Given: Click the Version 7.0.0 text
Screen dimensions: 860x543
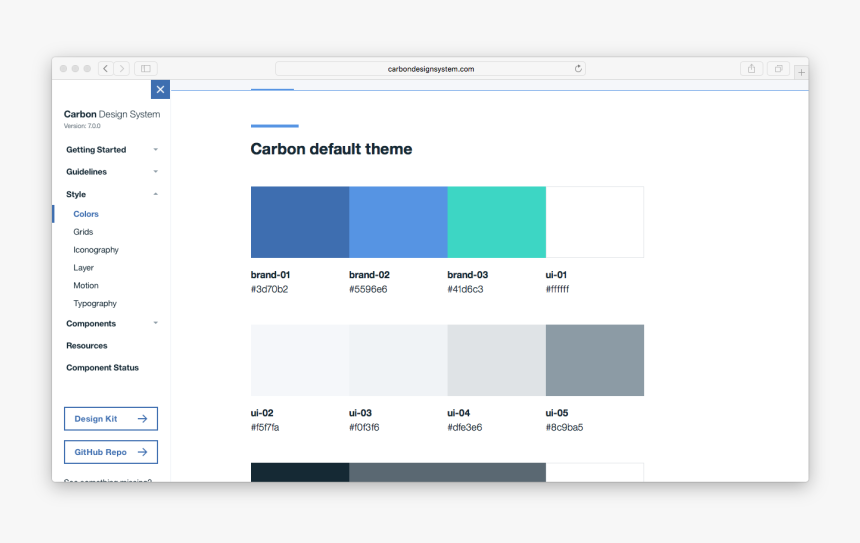Looking at the screenshot, I should (x=82, y=126).
